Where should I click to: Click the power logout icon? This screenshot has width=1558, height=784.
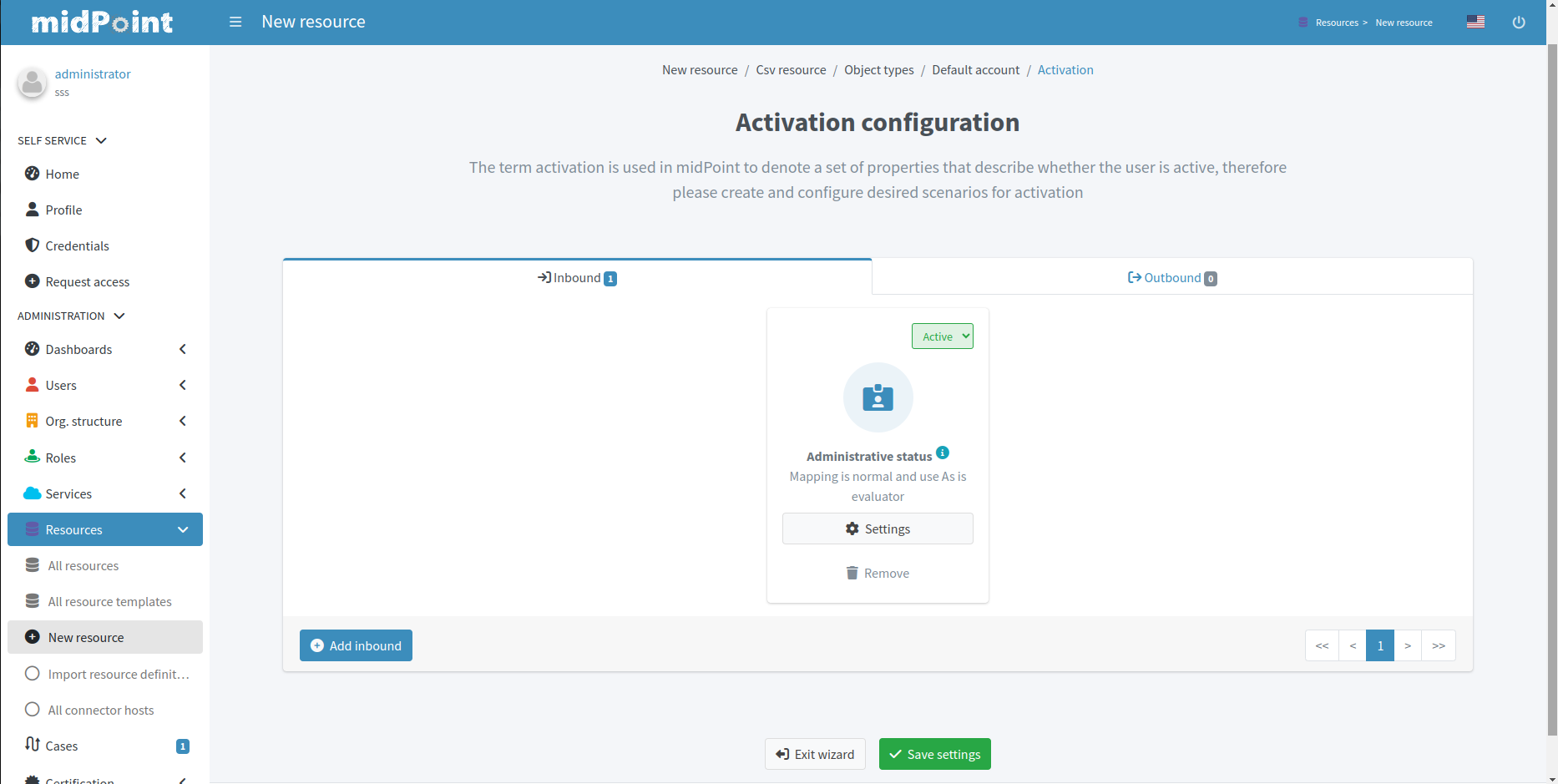pos(1518,23)
